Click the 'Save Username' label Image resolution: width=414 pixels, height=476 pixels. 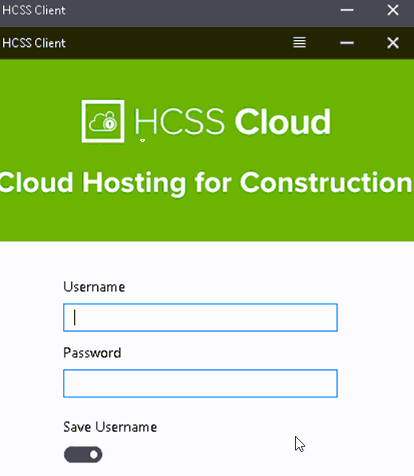[110, 427]
